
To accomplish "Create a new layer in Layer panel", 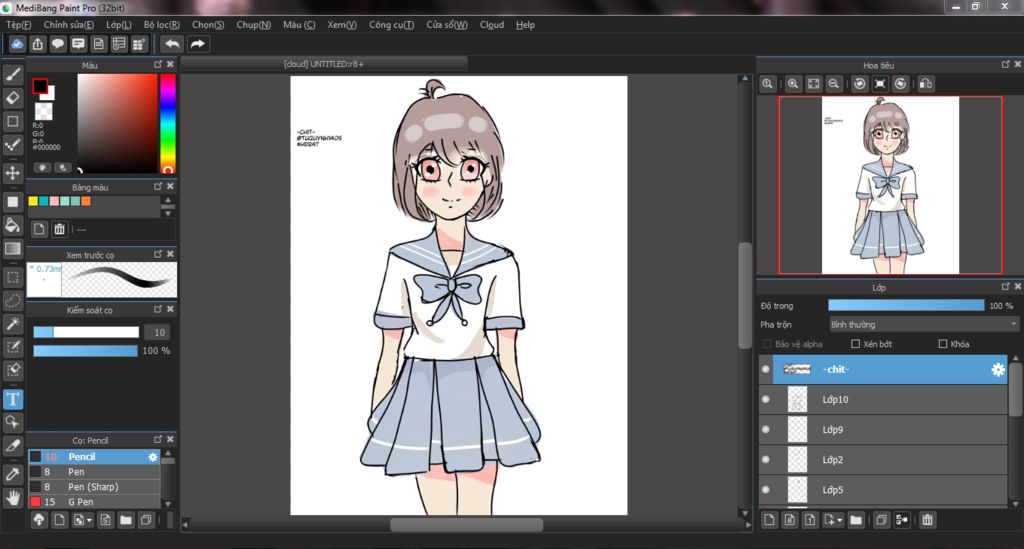I will (769, 520).
